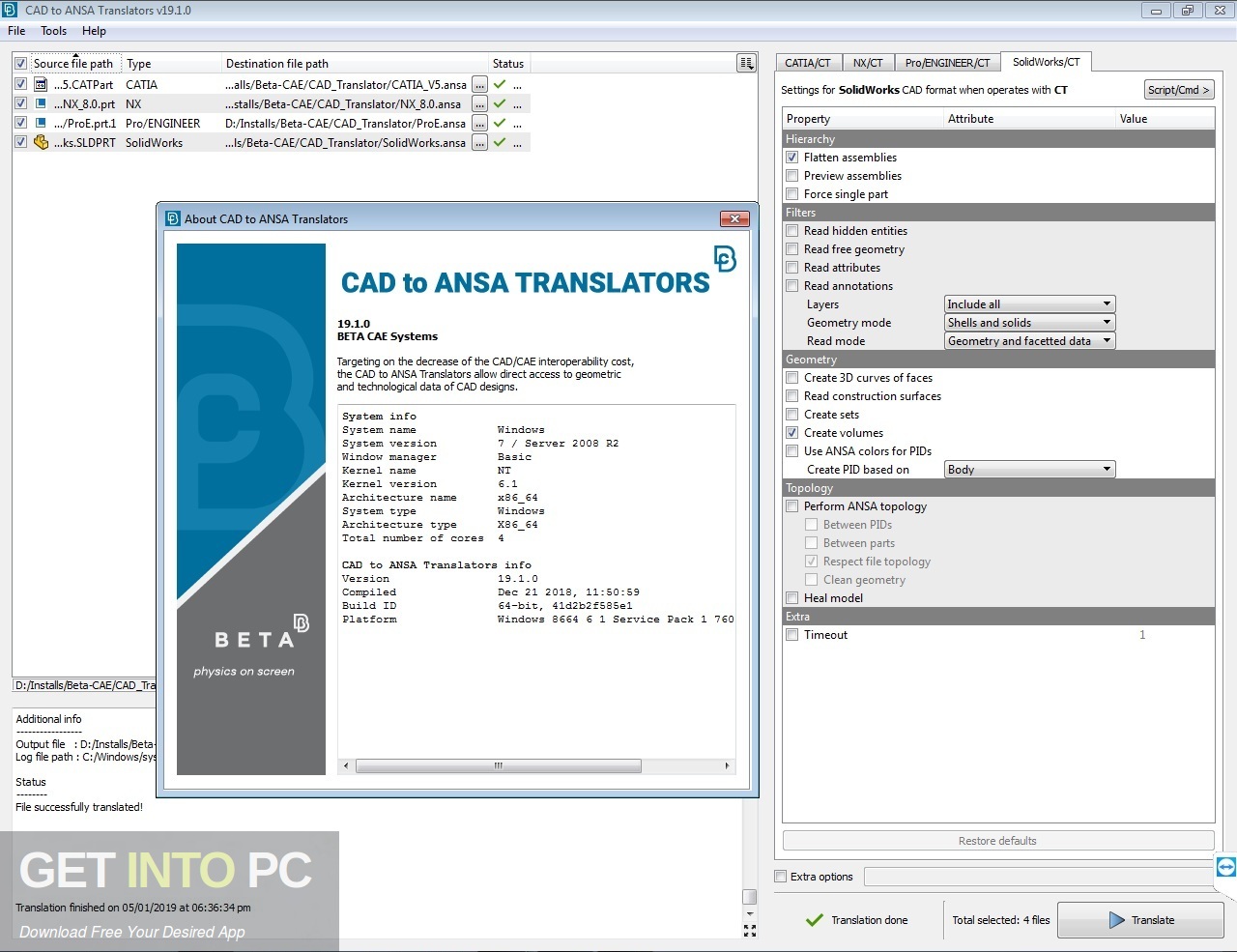Click the ProE.prt.1 file icon
The height and width of the screenshot is (952, 1237).
[x=41, y=123]
